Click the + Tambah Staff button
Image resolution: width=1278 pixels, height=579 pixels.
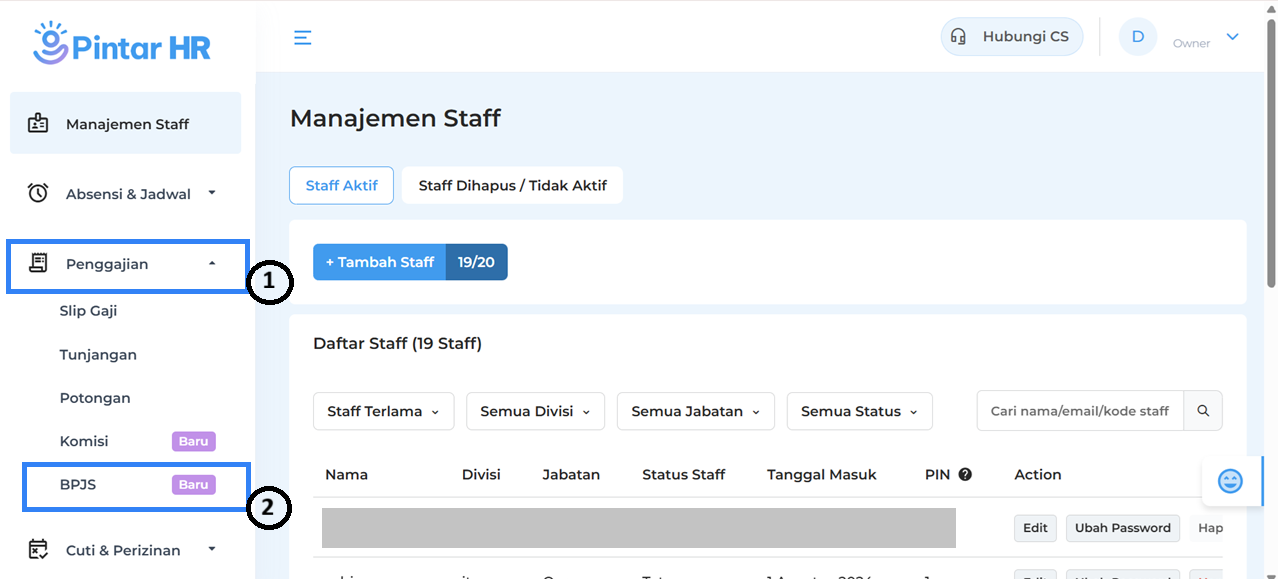[380, 262]
